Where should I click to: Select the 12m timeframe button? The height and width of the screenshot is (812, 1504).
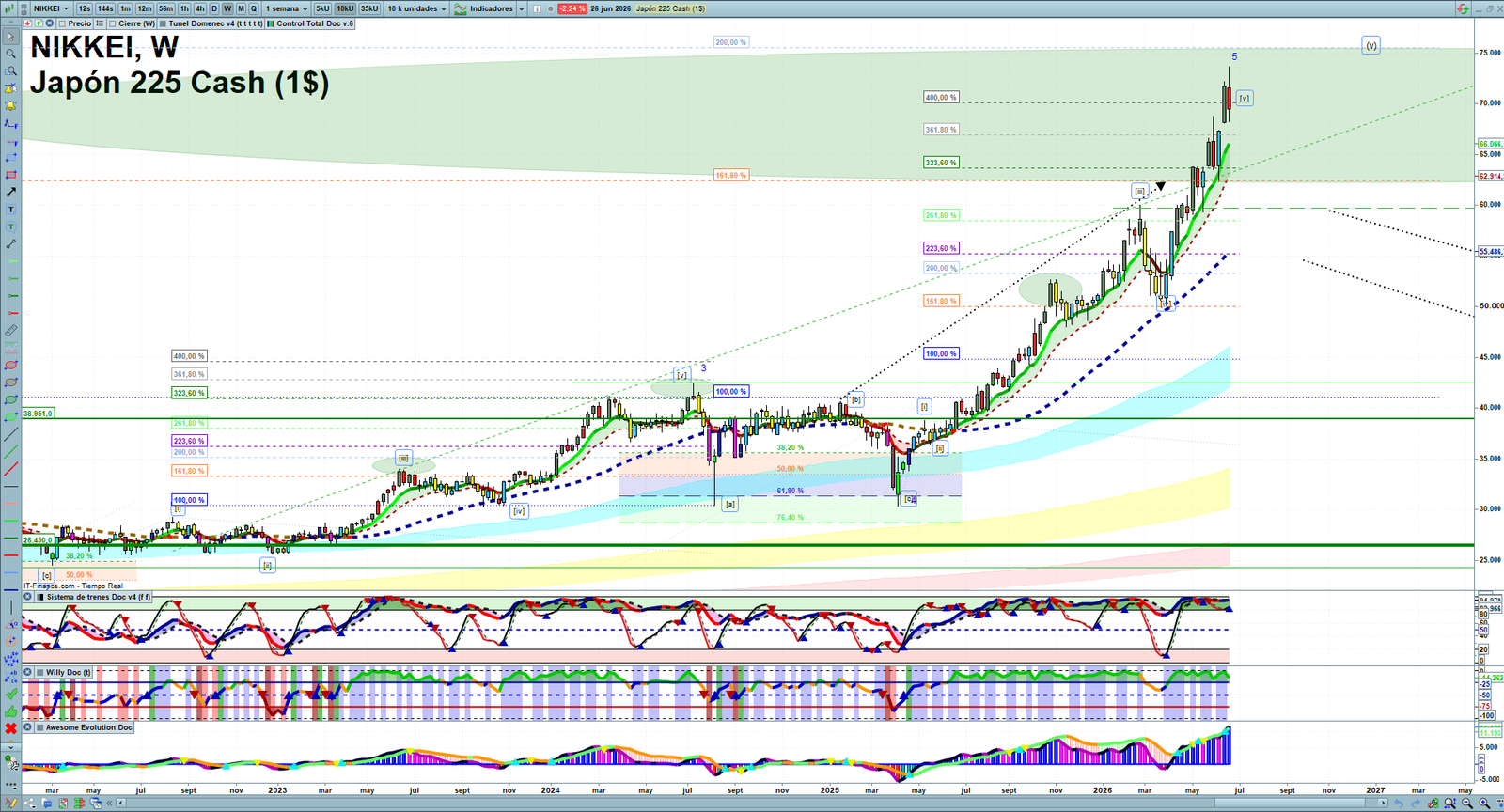(145, 8)
